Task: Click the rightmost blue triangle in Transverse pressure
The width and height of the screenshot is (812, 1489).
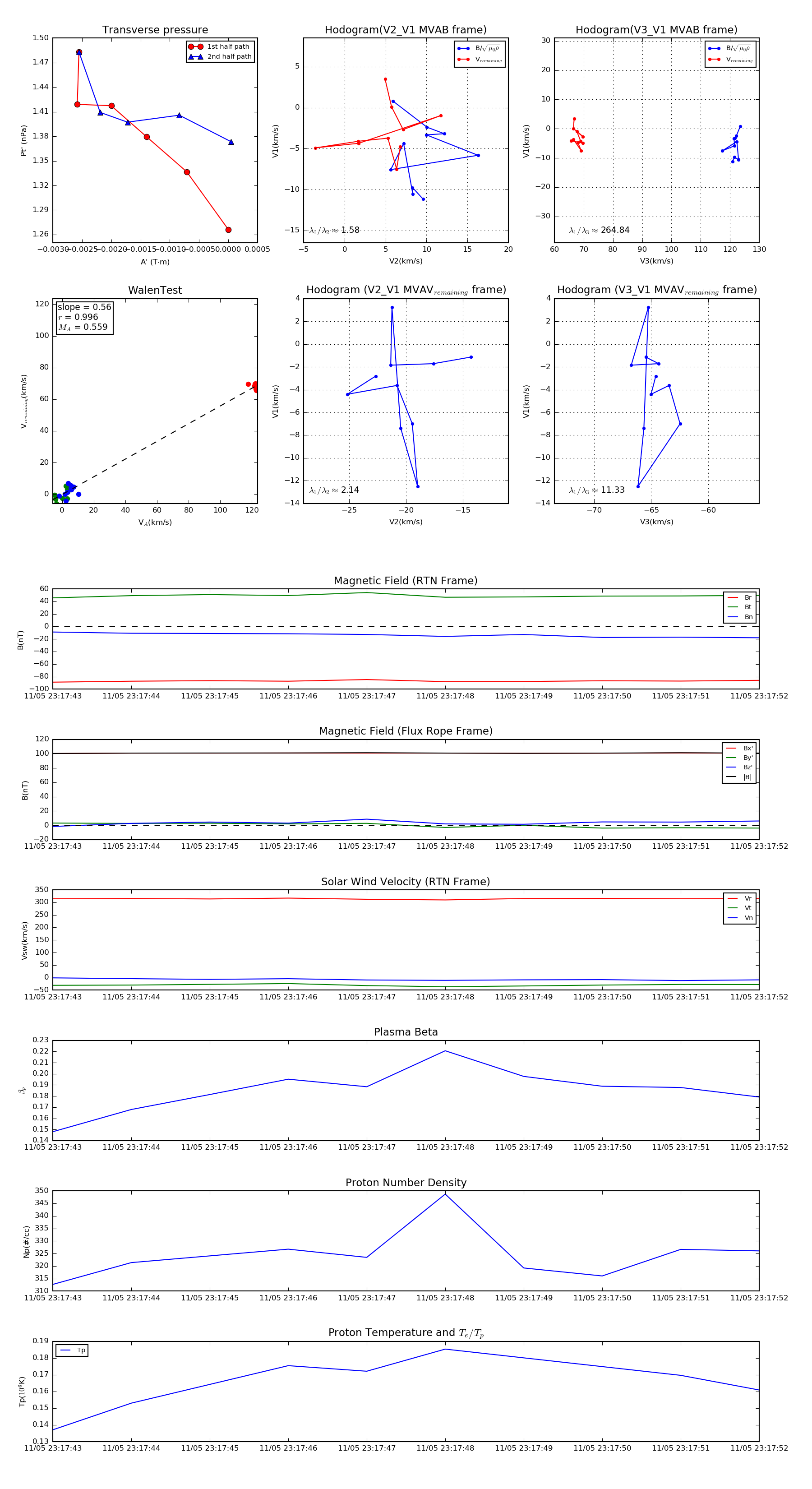Action: pos(231,142)
